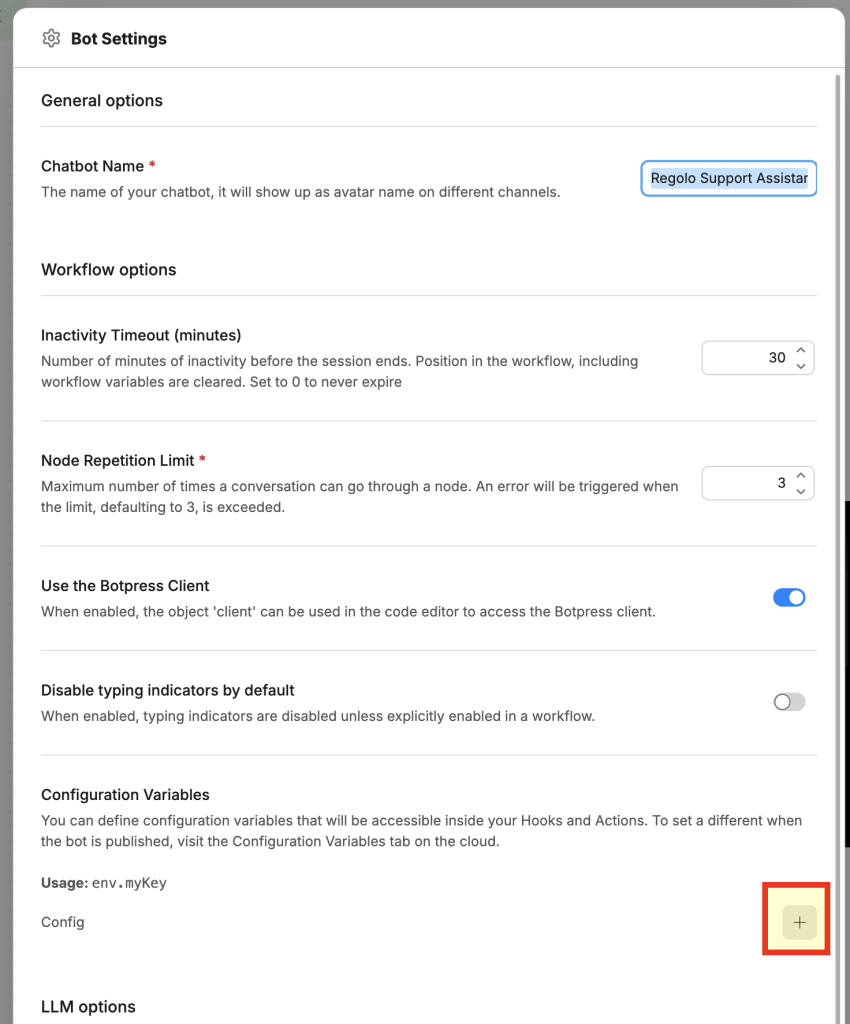Image resolution: width=850 pixels, height=1024 pixels.
Task: Increase Inactivity Timeout with up arrow
Action: pyautogui.click(x=801, y=350)
